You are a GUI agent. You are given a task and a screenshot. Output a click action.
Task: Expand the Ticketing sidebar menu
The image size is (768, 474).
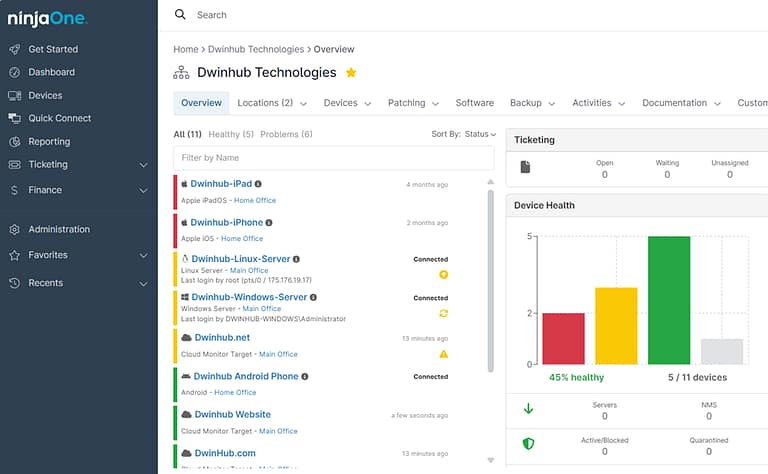(x=143, y=164)
